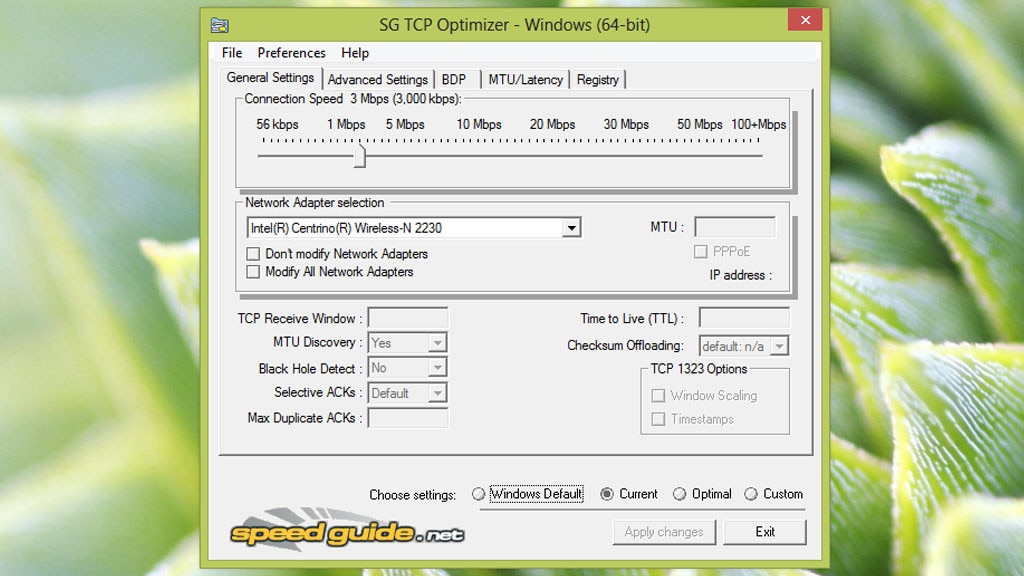The width and height of the screenshot is (1024, 576).
Task: Choose the Custom settings radio button
Action: 751,494
